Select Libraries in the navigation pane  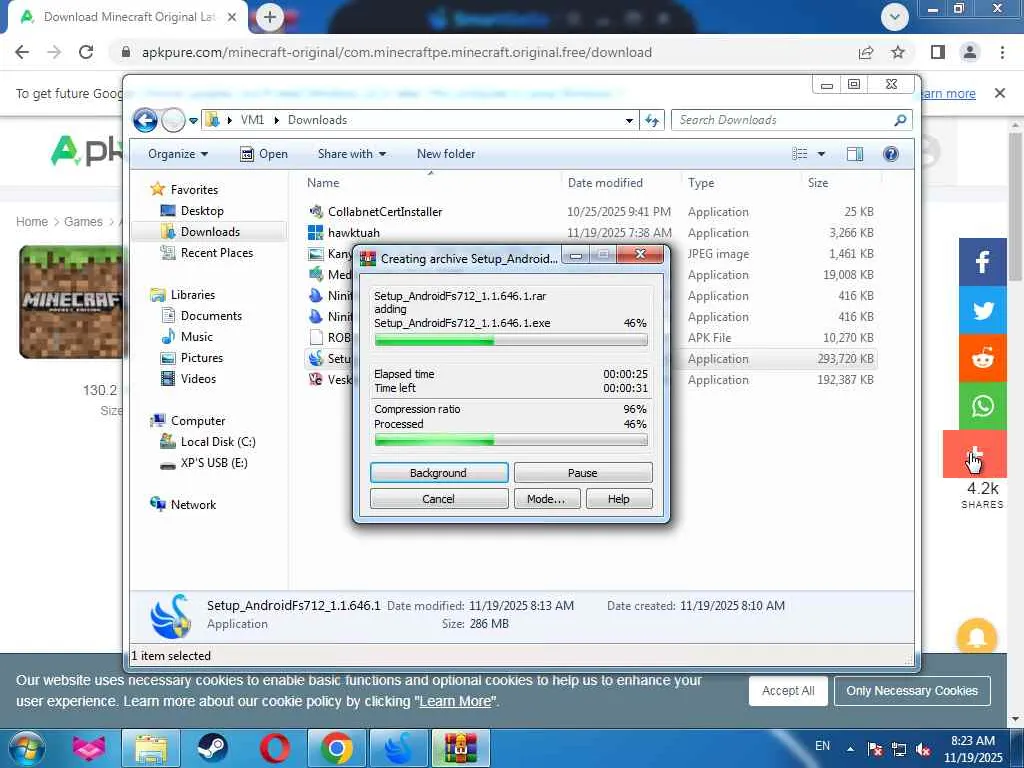pos(193,295)
